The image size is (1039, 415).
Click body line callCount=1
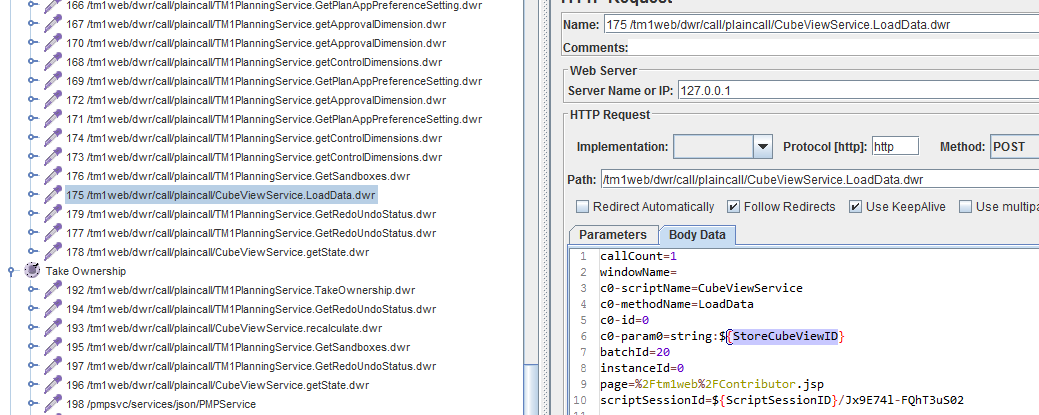coord(638,256)
